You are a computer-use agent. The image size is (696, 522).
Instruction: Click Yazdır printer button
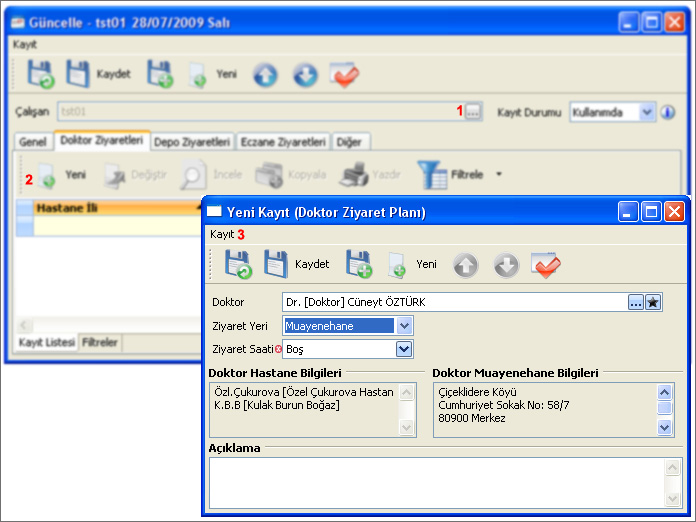point(370,175)
